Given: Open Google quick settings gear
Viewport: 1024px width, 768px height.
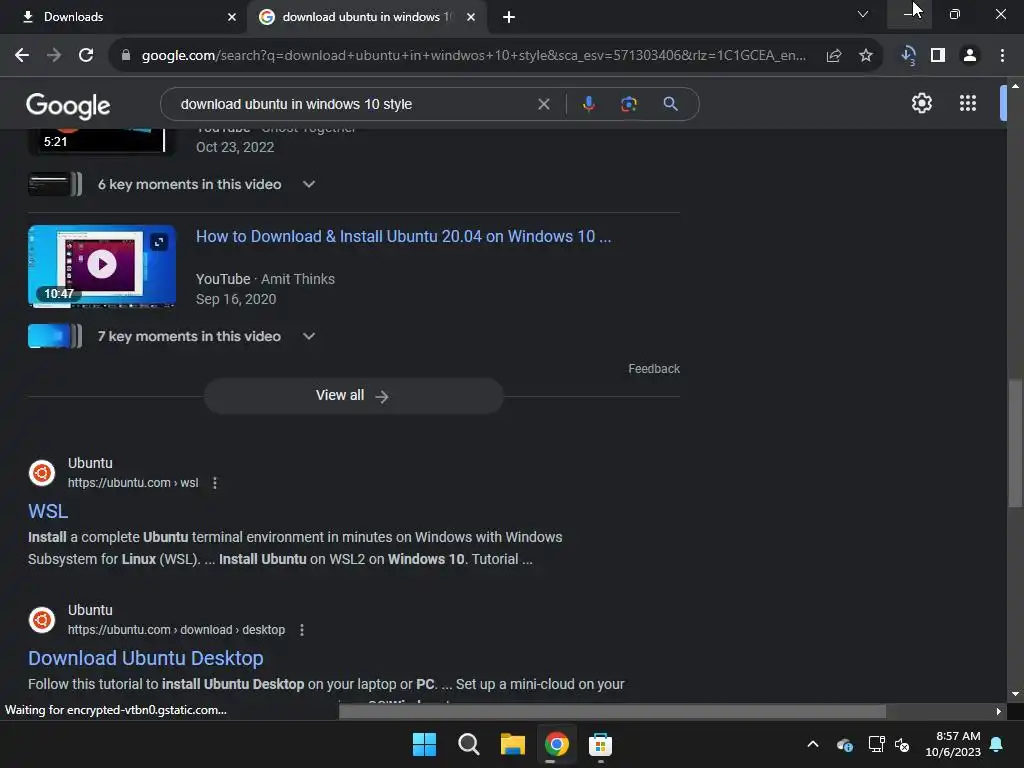Looking at the screenshot, I should click(x=921, y=103).
